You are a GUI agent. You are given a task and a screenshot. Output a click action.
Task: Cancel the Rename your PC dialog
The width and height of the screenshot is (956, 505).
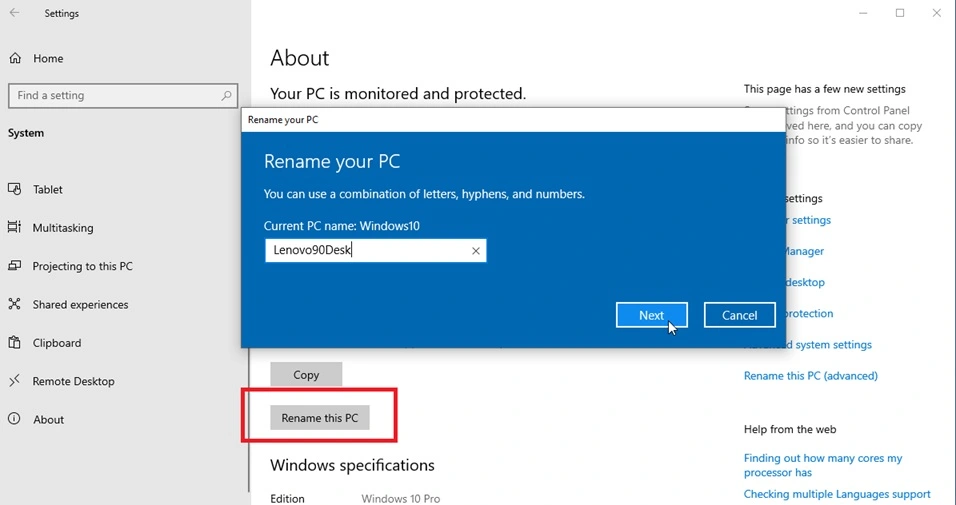tap(739, 315)
